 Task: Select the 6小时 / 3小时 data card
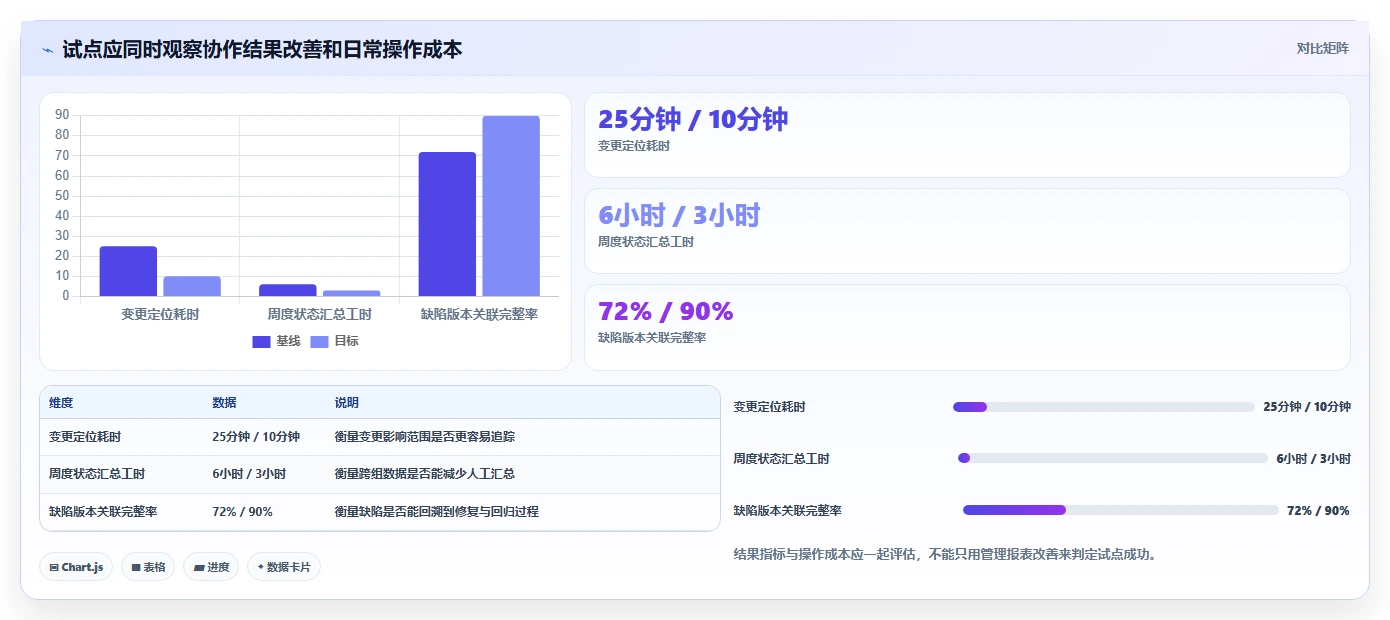point(967,231)
